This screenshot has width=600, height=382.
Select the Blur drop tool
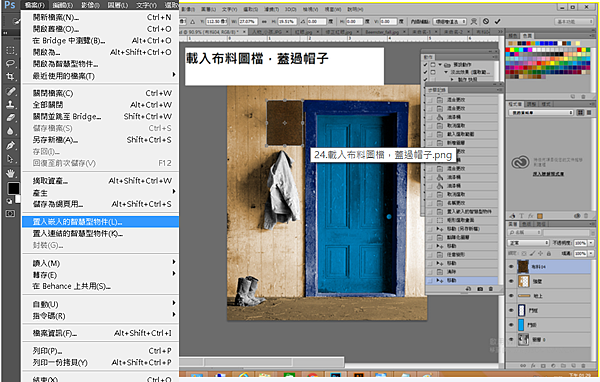[10, 131]
